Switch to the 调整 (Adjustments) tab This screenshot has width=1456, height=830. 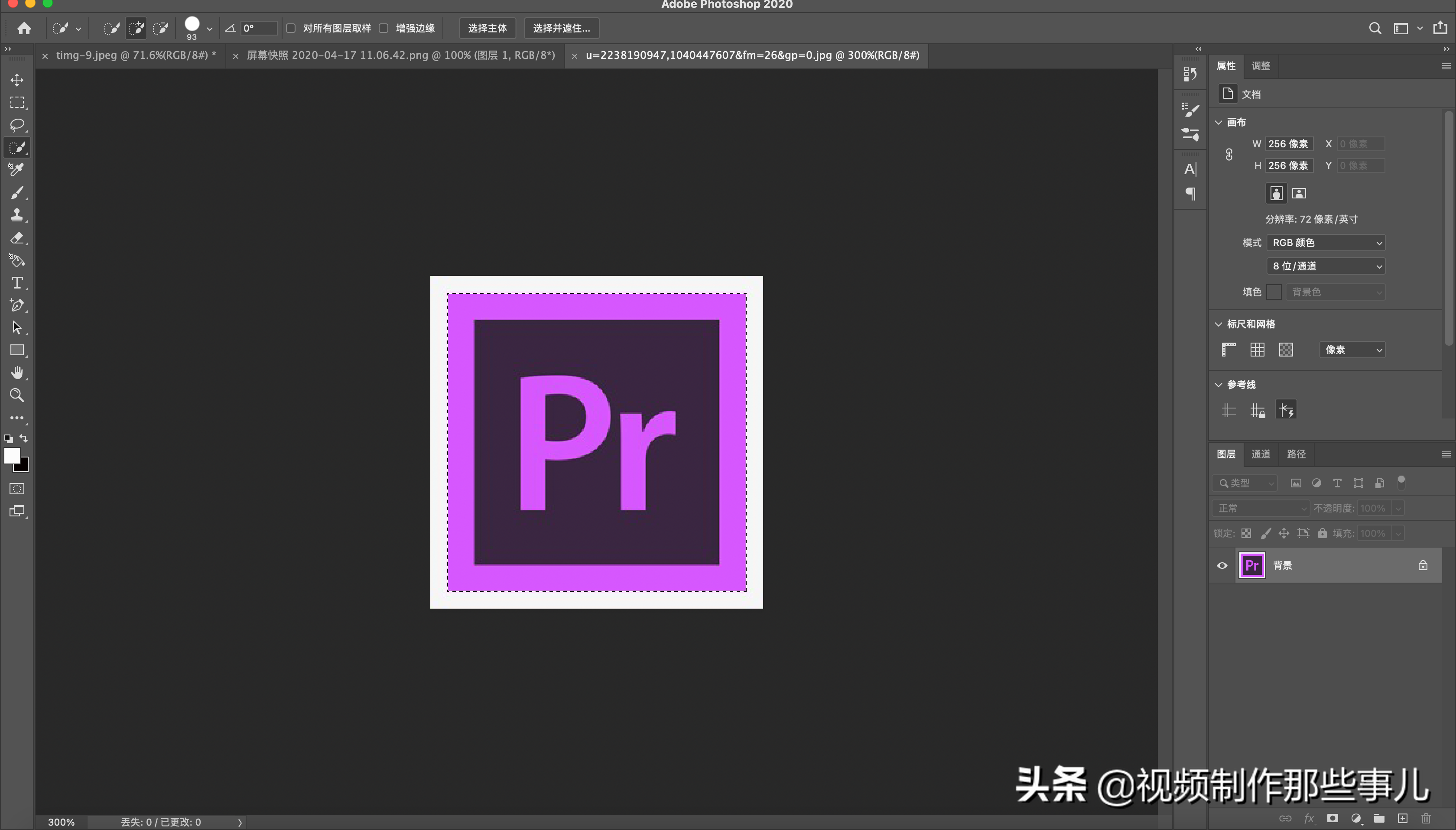coord(1261,66)
